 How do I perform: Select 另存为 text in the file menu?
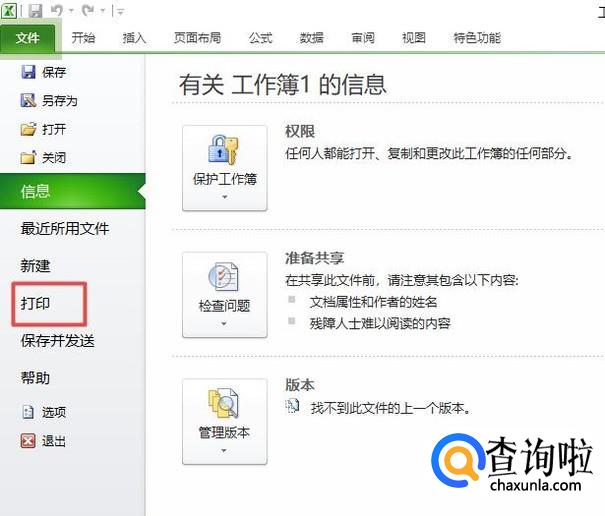click(60, 101)
